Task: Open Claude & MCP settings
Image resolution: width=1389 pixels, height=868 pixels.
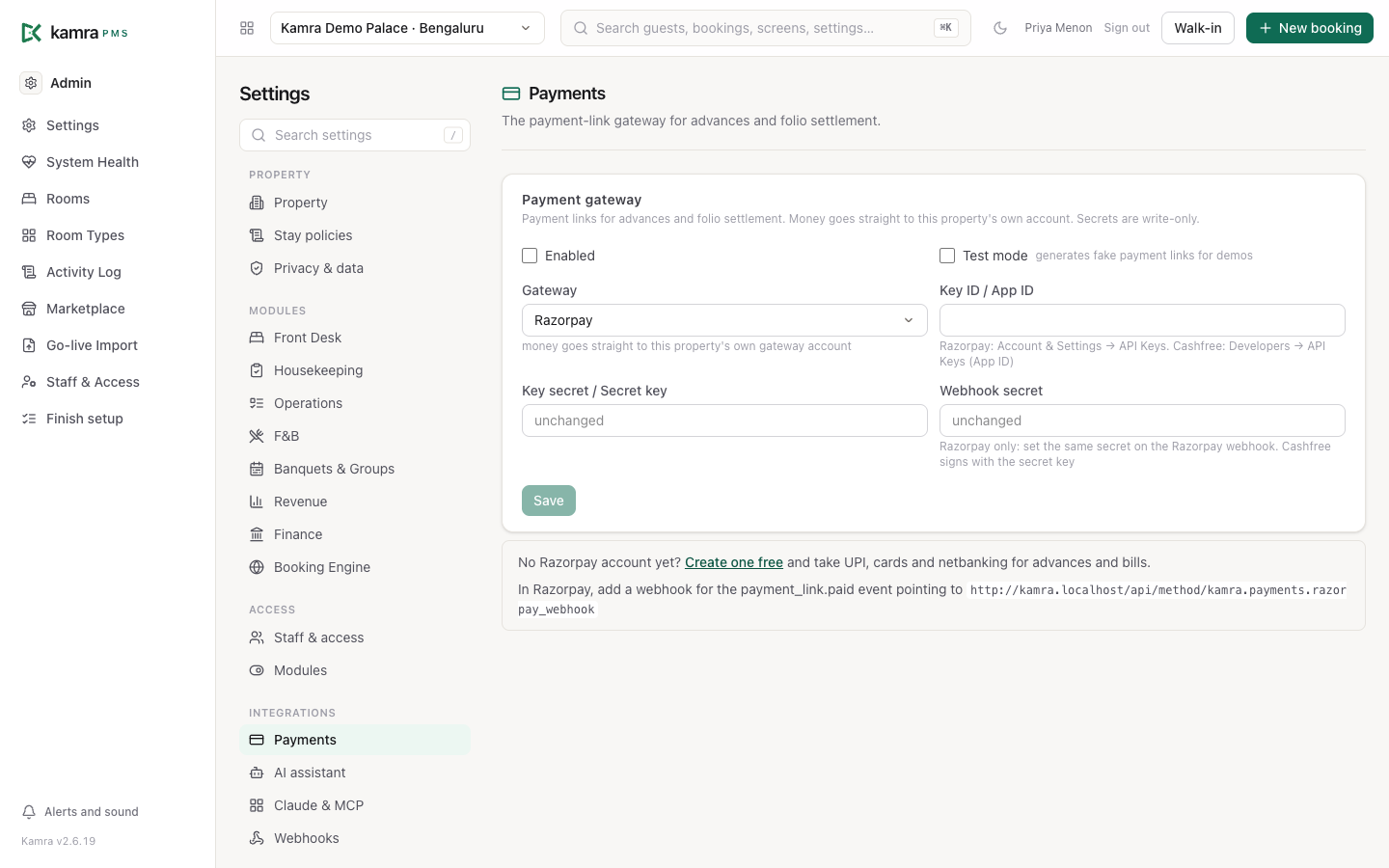Action: (x=355, y=805)
